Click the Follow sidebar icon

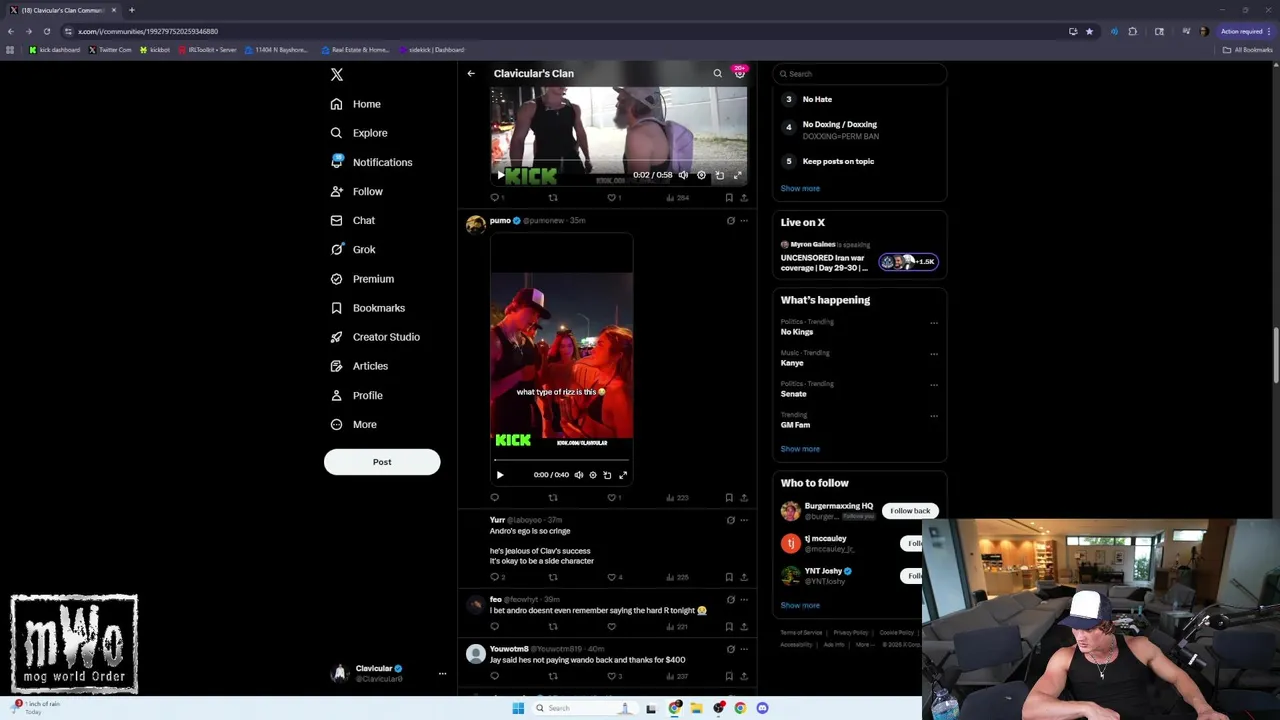point(336,191)
